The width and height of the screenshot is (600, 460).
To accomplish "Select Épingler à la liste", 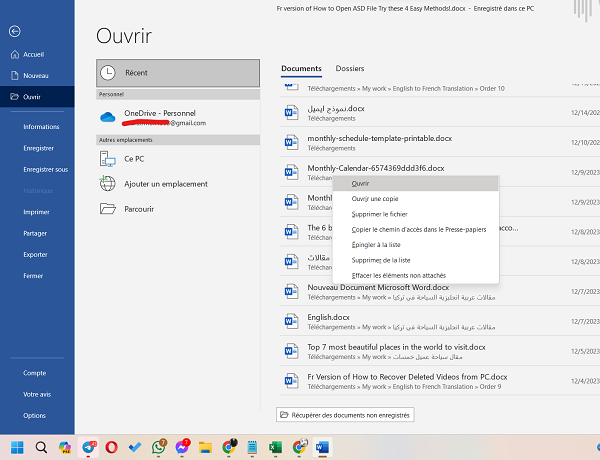I will click(x=416, y=245).
